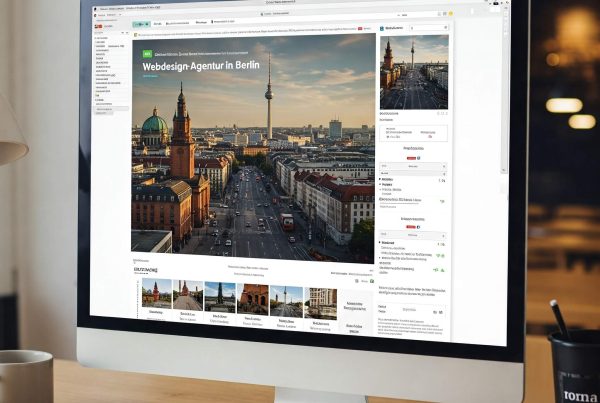Click the highlighted row in left sidebar list
Viewport: 600px width, 403px height.
point(111,109)
